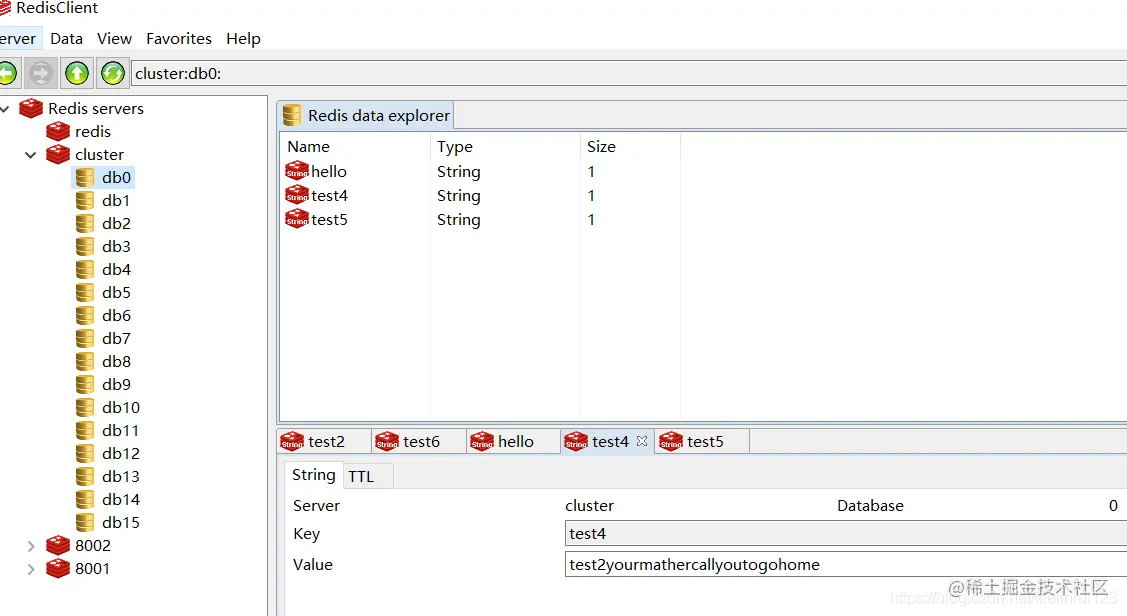The image size is (1127, 616).
Task: Click the cluster:db0: address field
Action: 629,73
